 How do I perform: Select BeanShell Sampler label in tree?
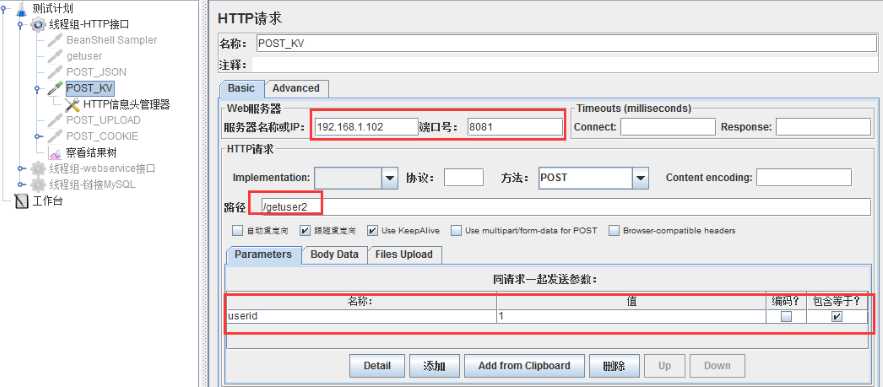[112, 41]
